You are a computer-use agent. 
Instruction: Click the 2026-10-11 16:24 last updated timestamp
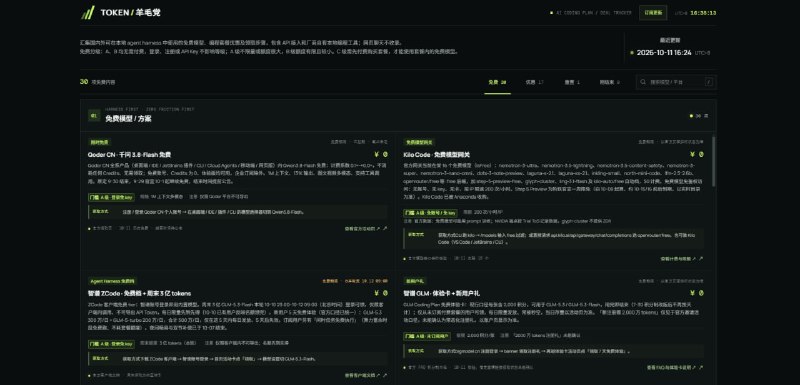664,53
